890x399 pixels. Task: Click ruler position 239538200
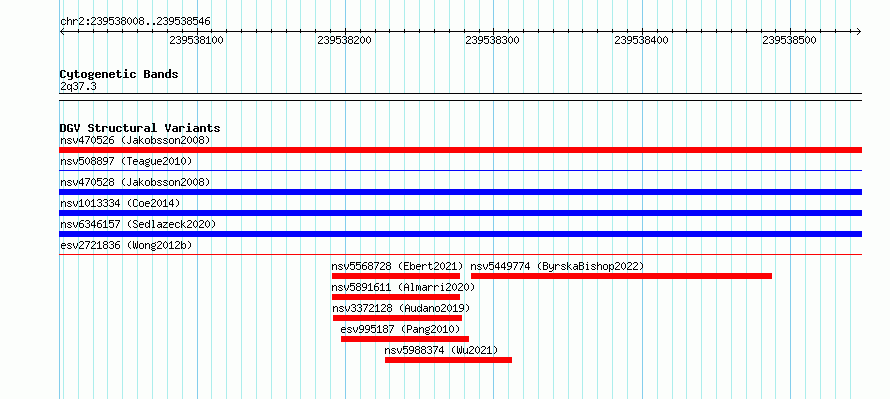pyautogui.click(x=345, y=40)
